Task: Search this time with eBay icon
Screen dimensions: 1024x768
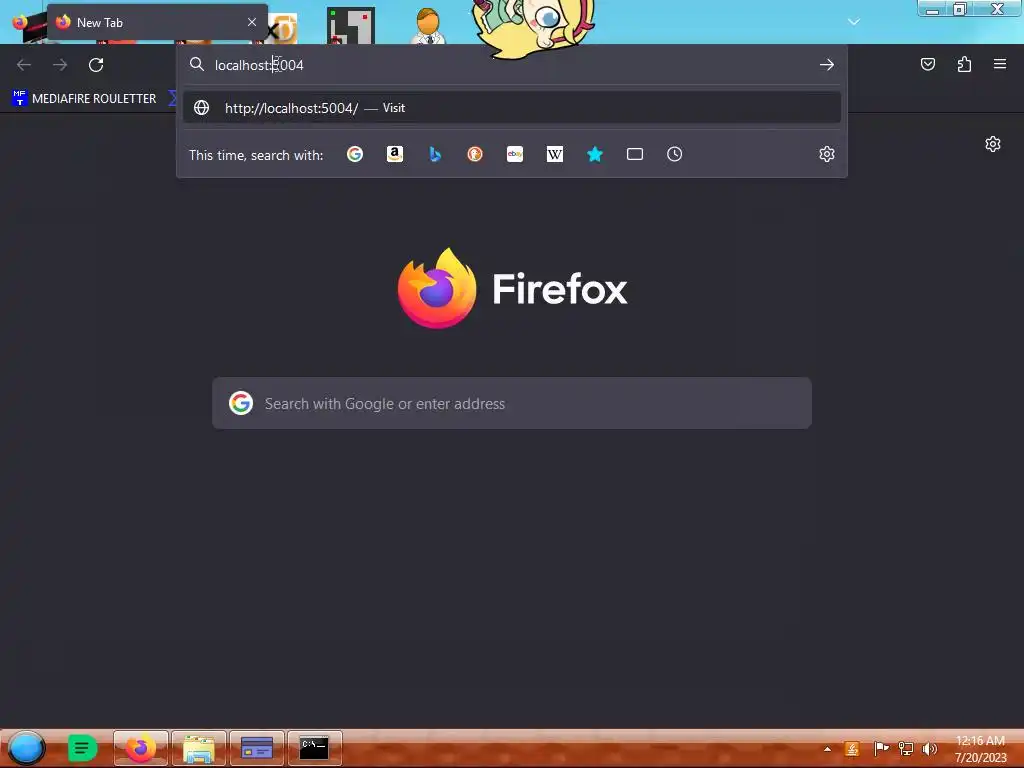Action: tap(515, 154)
